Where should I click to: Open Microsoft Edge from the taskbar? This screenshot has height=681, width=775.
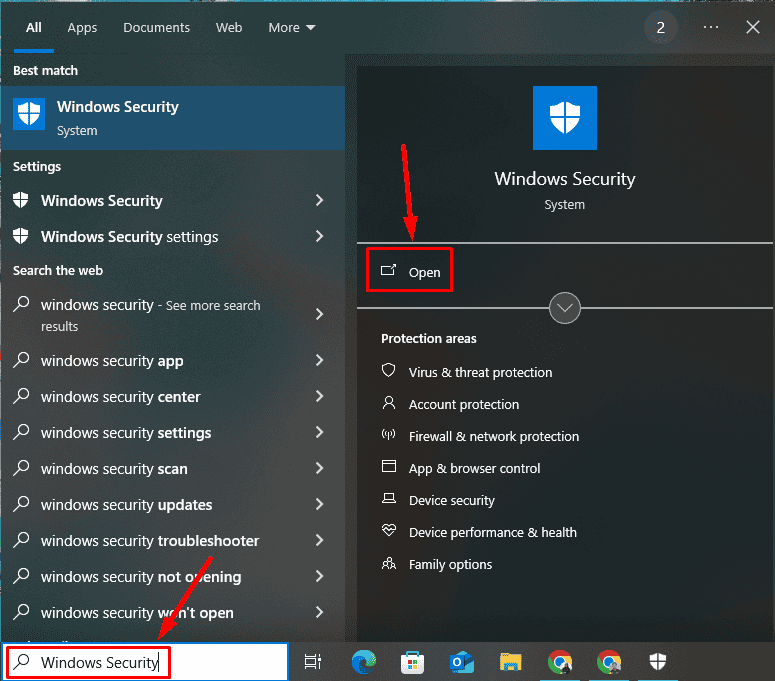(364, 662)
